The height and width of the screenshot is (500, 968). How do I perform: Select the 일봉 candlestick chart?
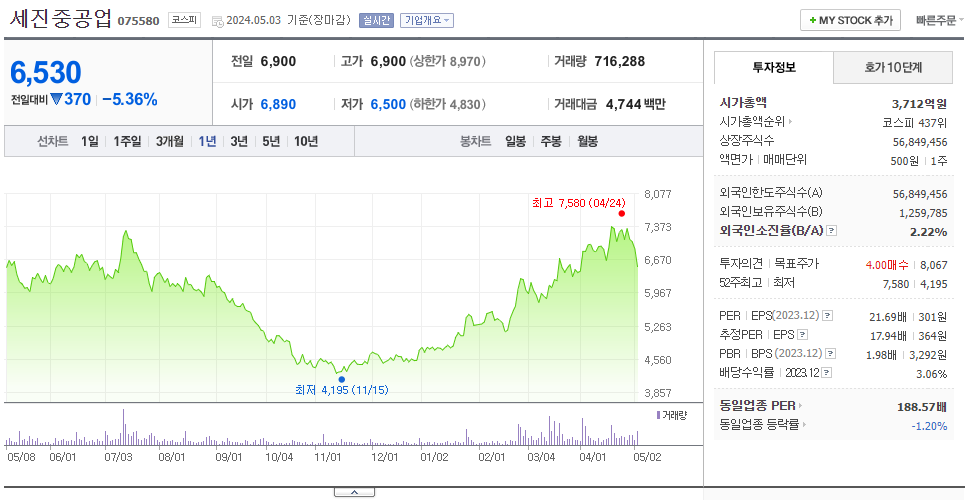pos(515,141)
